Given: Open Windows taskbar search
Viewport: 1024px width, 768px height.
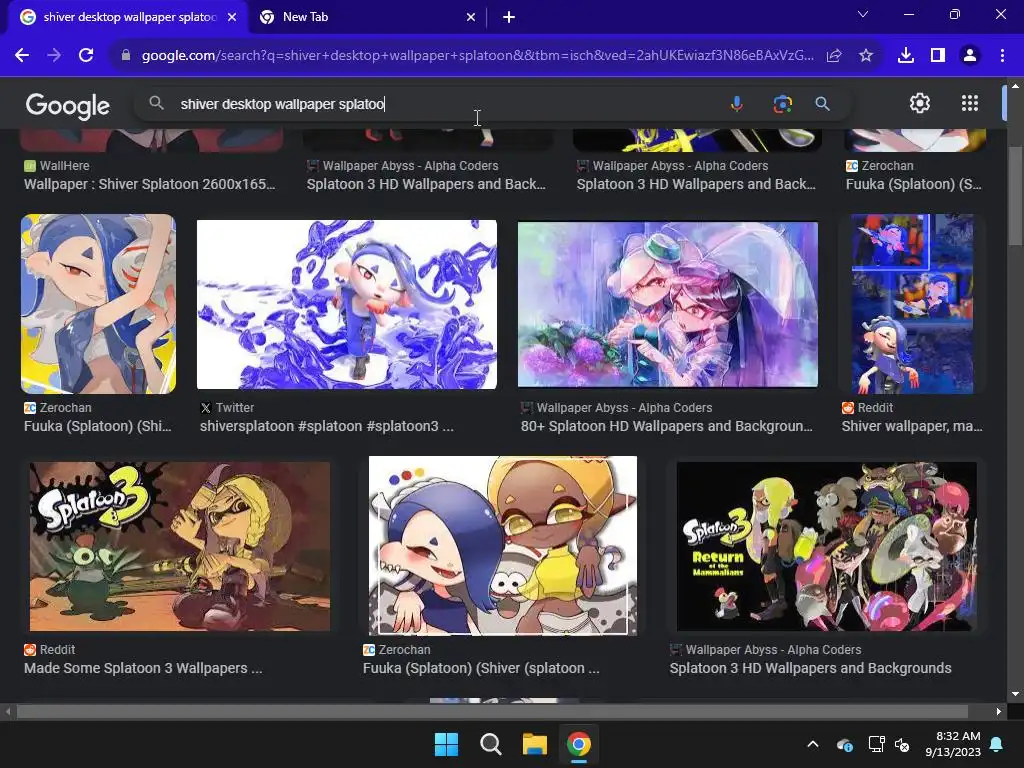Looking at the screenshot, I should coord(490,744).
